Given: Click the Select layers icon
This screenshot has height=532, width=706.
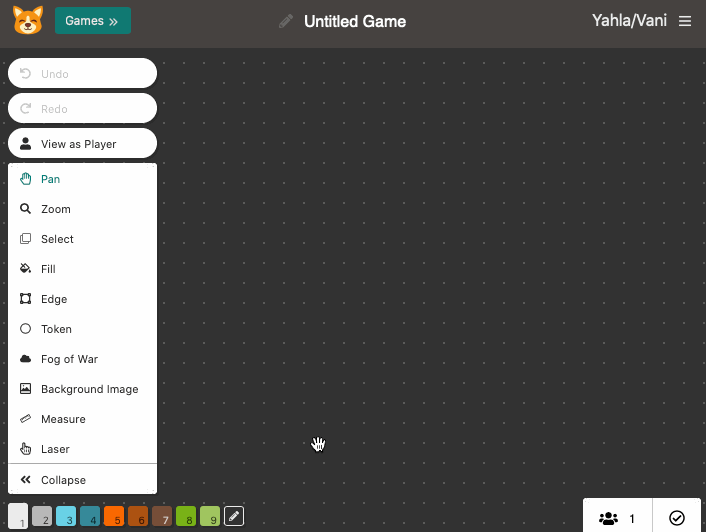Looking at the screenshot, I should pos(26,239).
